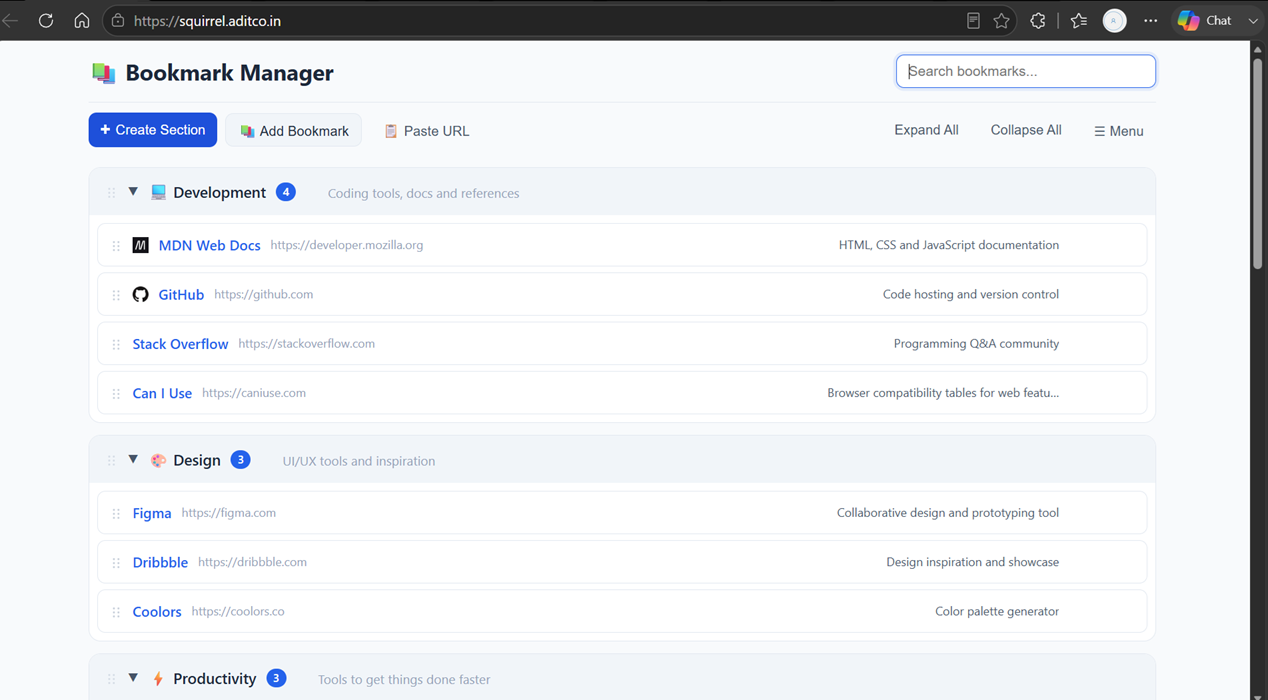Screen dimensions: 1268x700
Task: Click the Development count badge 4
Action: click(x=286, y=192)
